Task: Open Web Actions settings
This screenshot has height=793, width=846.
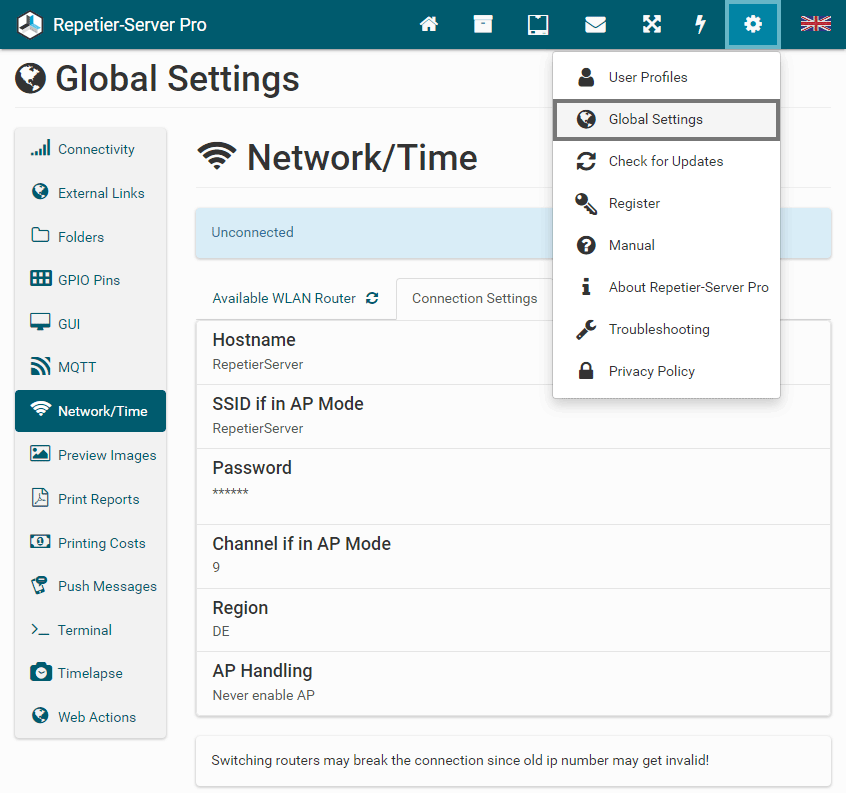Action: [x=91, y=716]
